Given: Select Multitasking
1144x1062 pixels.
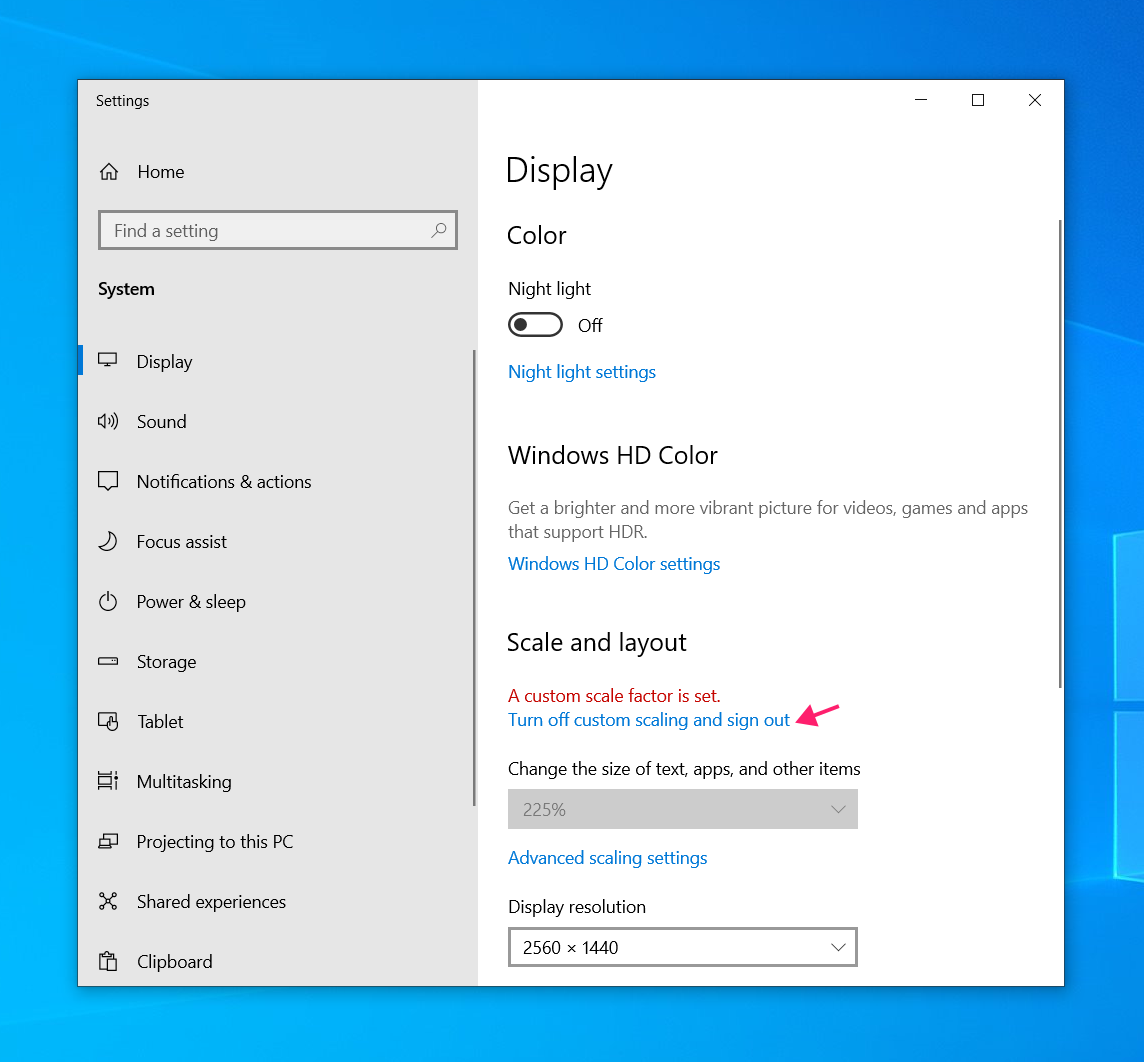Looking at the screenshot, I should tap(276, 781).
